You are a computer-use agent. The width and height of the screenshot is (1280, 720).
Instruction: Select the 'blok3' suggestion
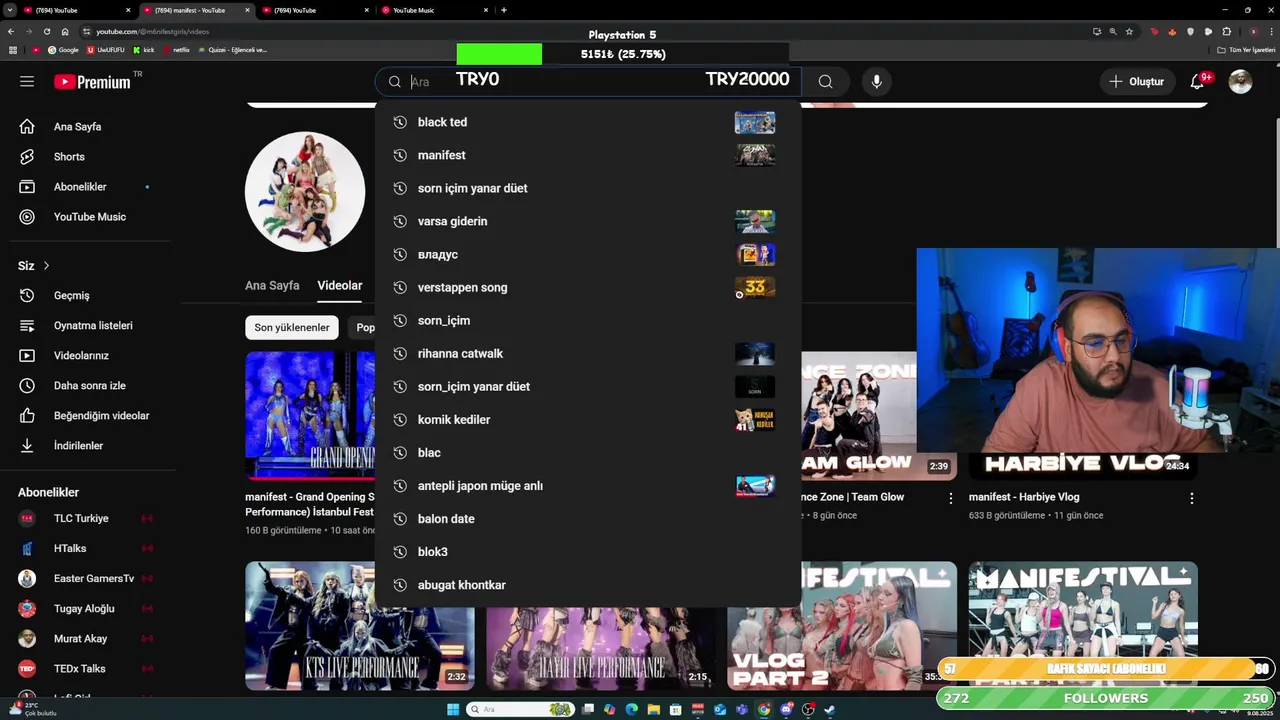[588, 551]
